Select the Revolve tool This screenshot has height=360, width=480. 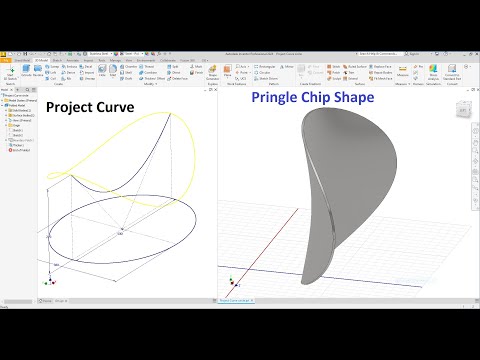coord(38,71)
